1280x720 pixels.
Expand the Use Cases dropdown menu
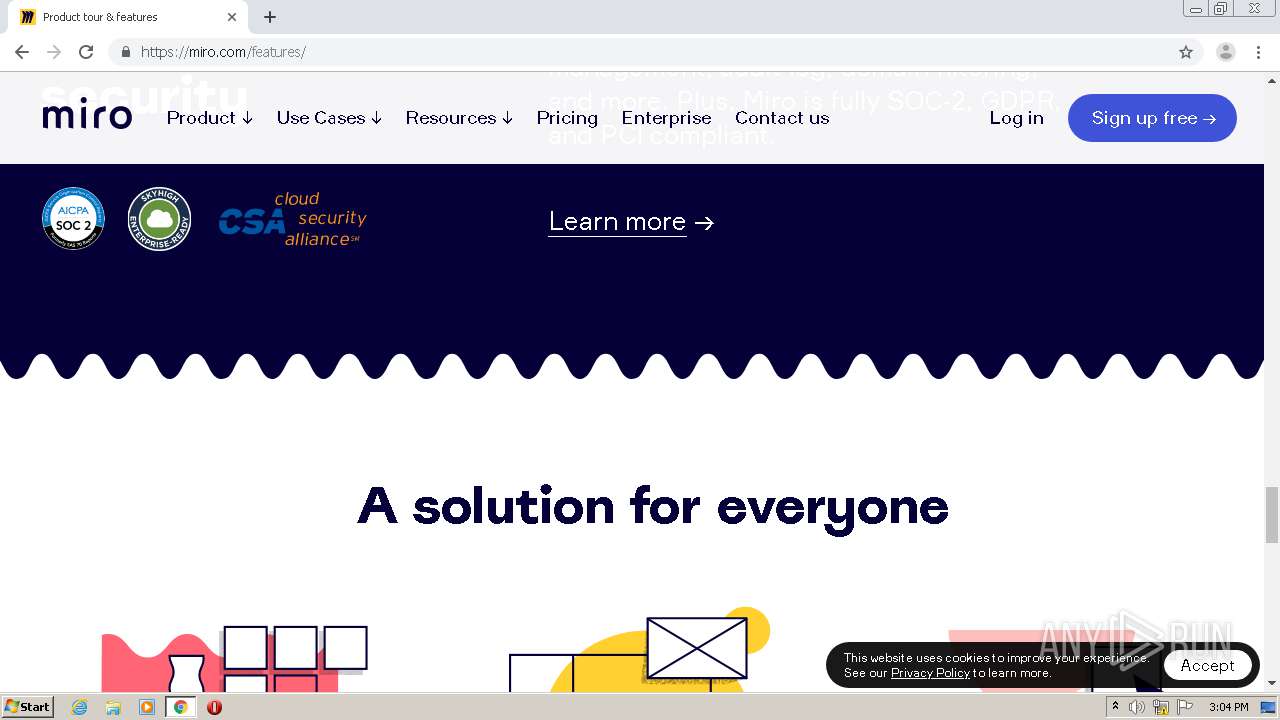[x=329, y=118]
